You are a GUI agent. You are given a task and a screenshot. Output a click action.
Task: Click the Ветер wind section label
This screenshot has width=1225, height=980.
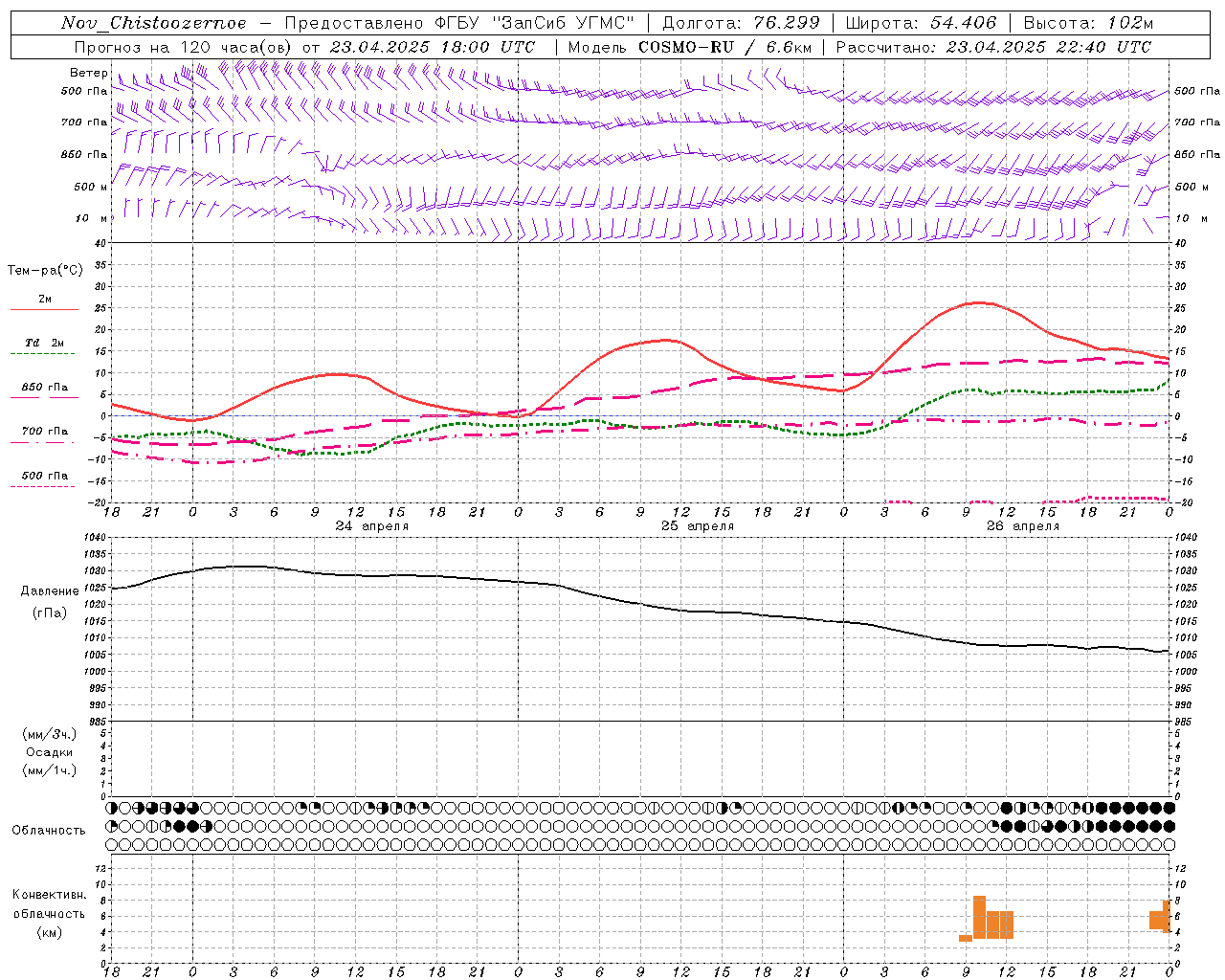point(88,73)
